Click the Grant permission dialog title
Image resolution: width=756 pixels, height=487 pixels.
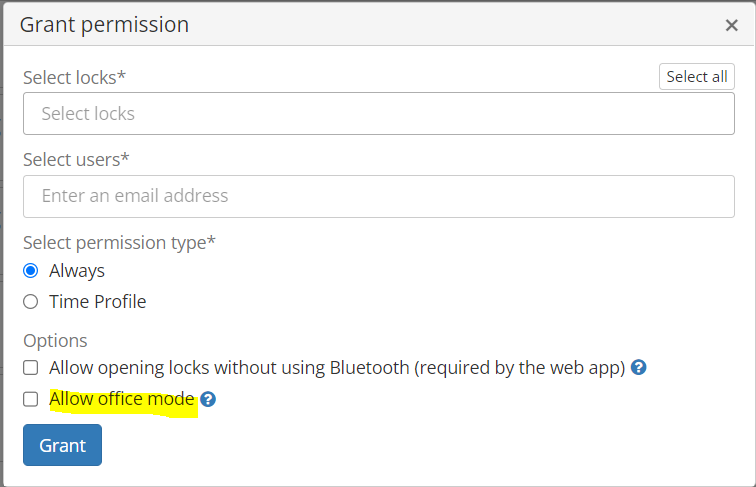(105, 25)
